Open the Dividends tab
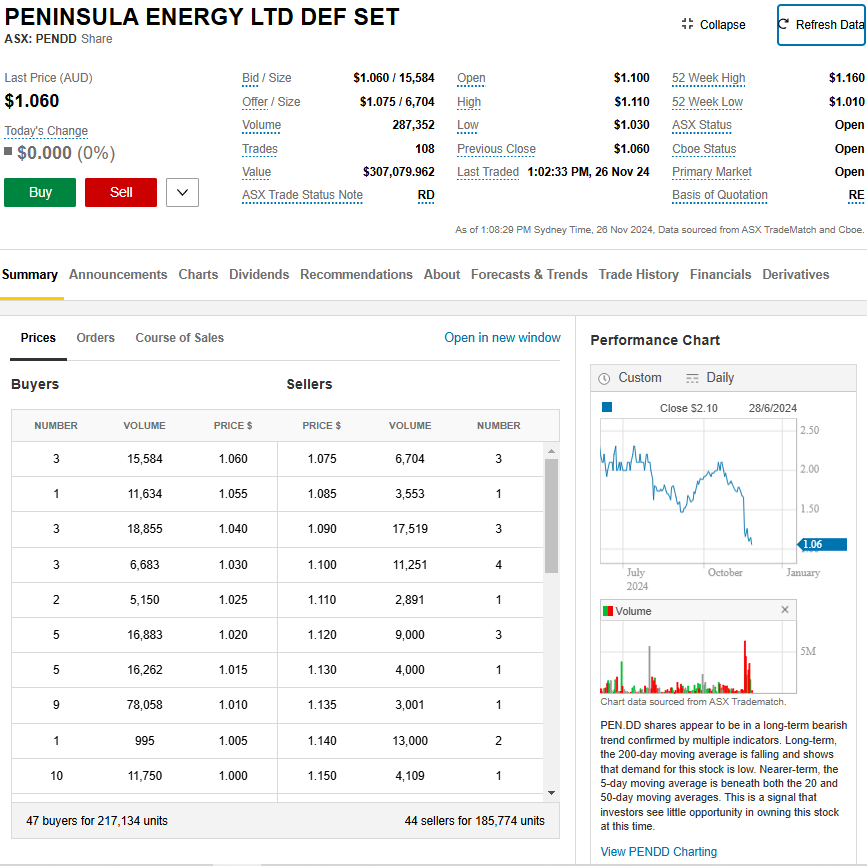 [259, 274]
